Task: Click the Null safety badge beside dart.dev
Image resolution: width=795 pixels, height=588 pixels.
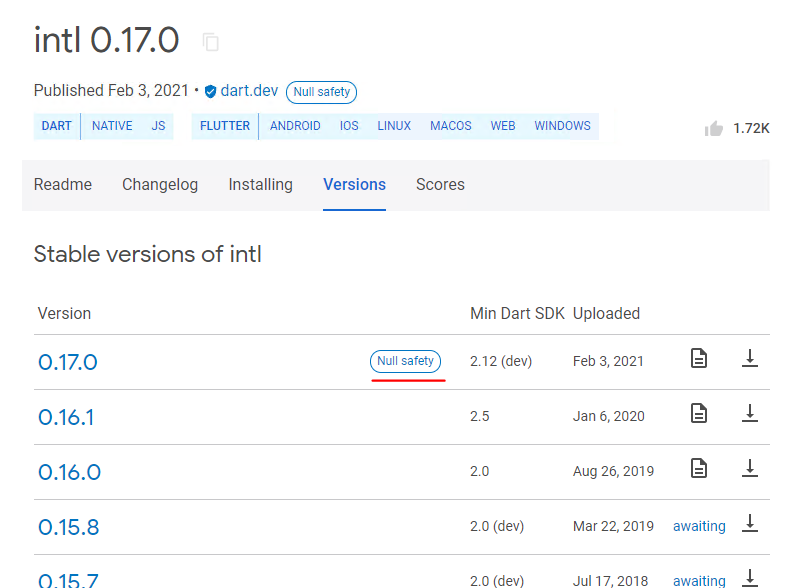Action: click(321, 92)
